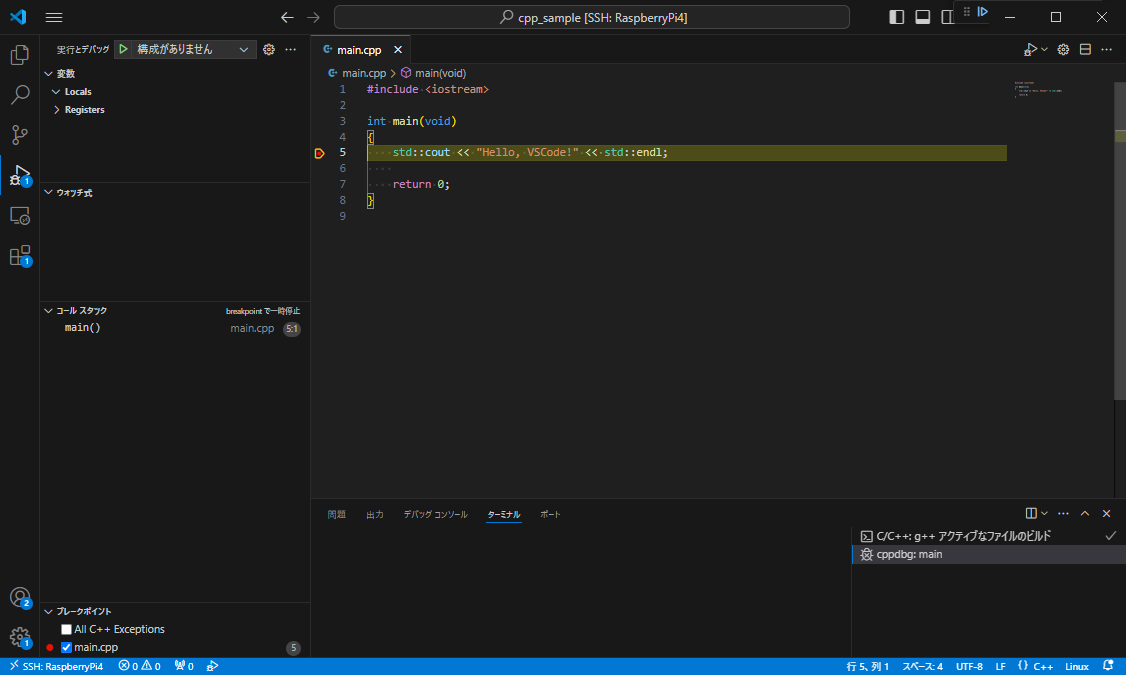This screenshot has height=675, width=1126.
Task: Open launch settings via the gear icon
Action: click(x=268, y=48)
